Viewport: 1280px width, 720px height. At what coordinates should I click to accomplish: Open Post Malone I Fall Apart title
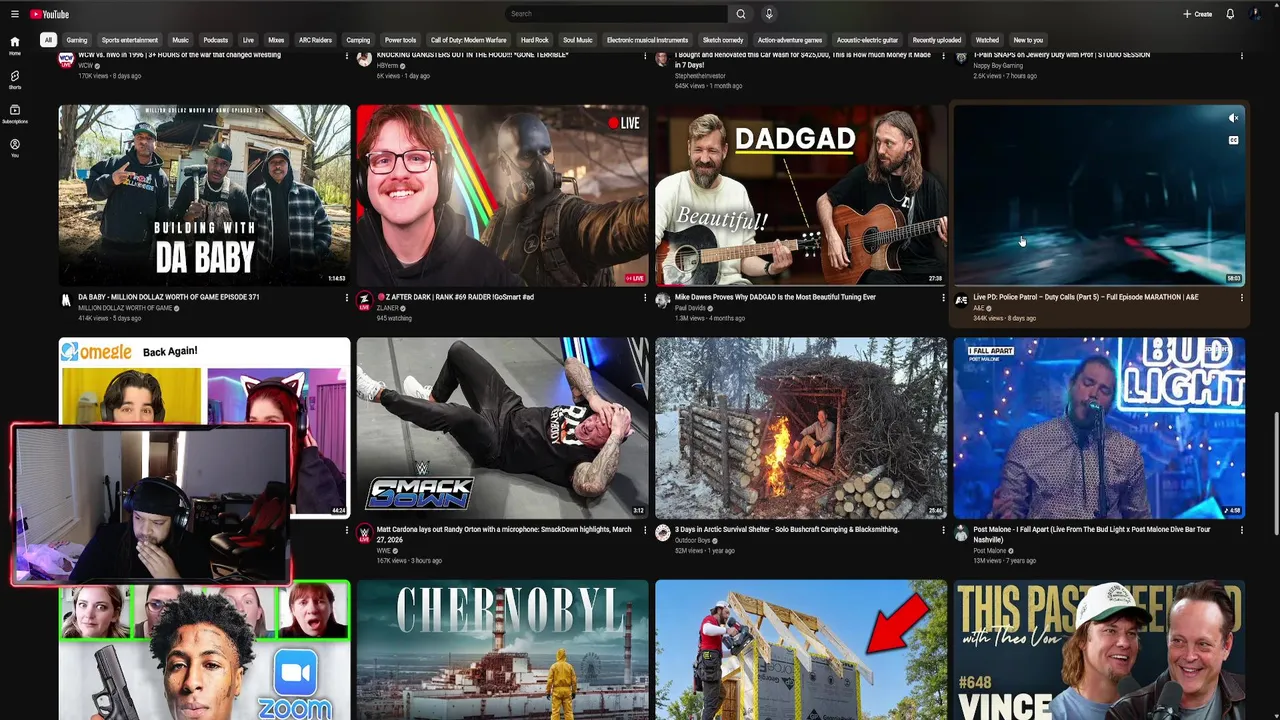click(x=1092, y=534)
